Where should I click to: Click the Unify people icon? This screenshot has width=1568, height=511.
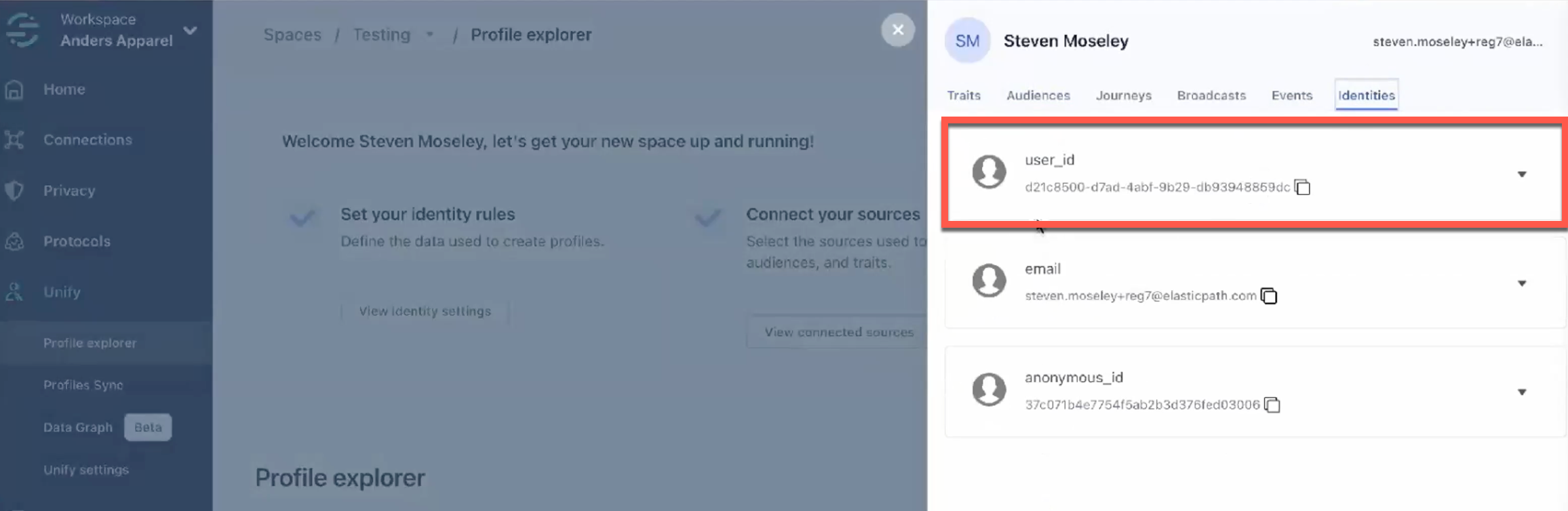[x=14, y=292]
